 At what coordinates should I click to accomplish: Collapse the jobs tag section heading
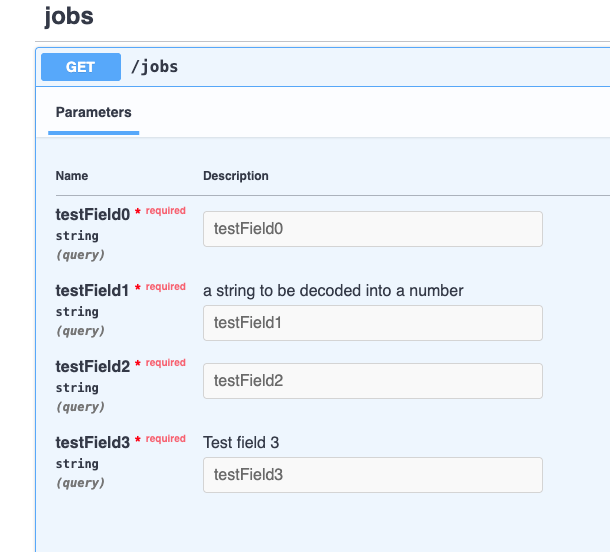(69, 17)
